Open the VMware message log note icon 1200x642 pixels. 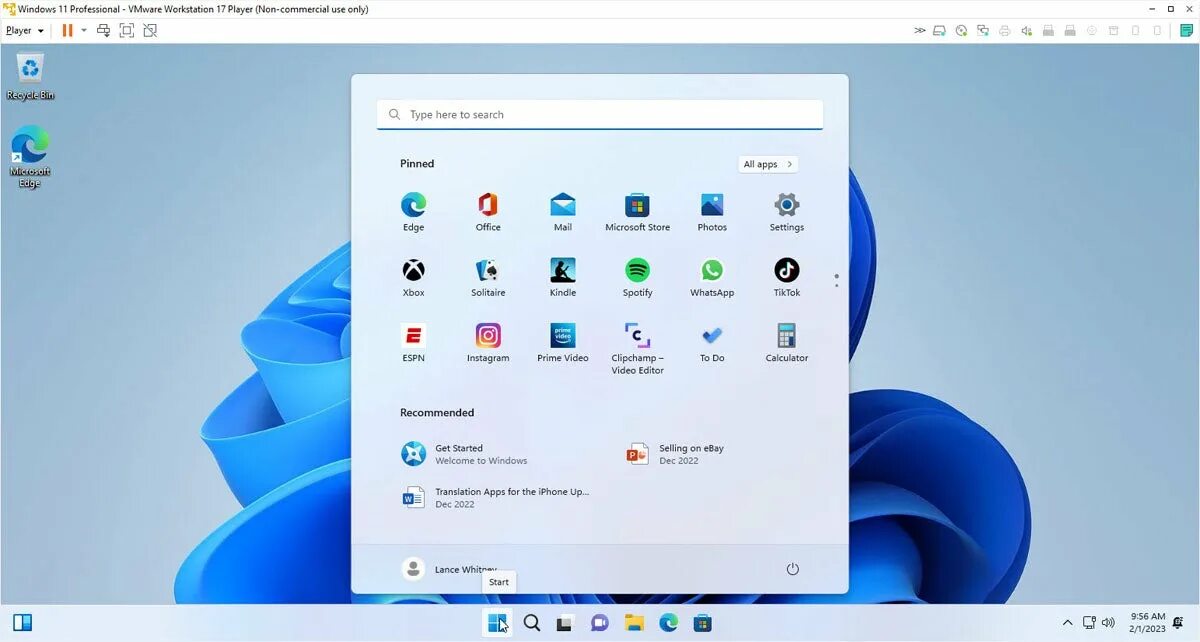pyautogui.click(x=1186, y=31)
